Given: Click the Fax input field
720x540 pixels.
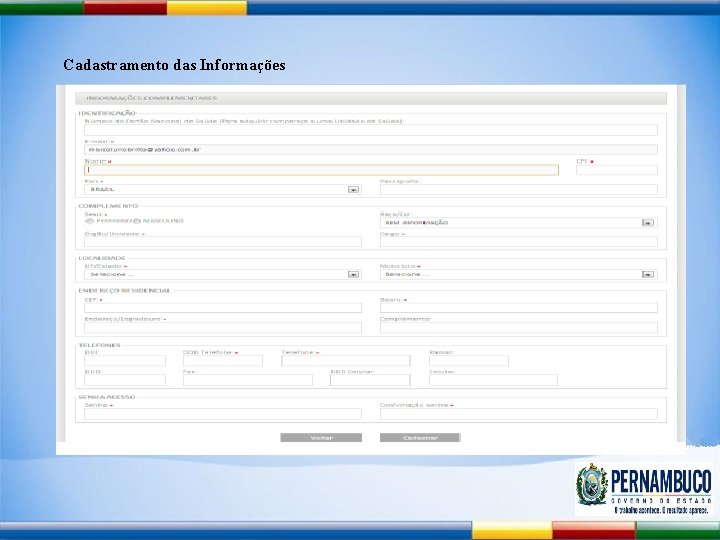Looking at the screenshot, I should click(x=248, y=380).
